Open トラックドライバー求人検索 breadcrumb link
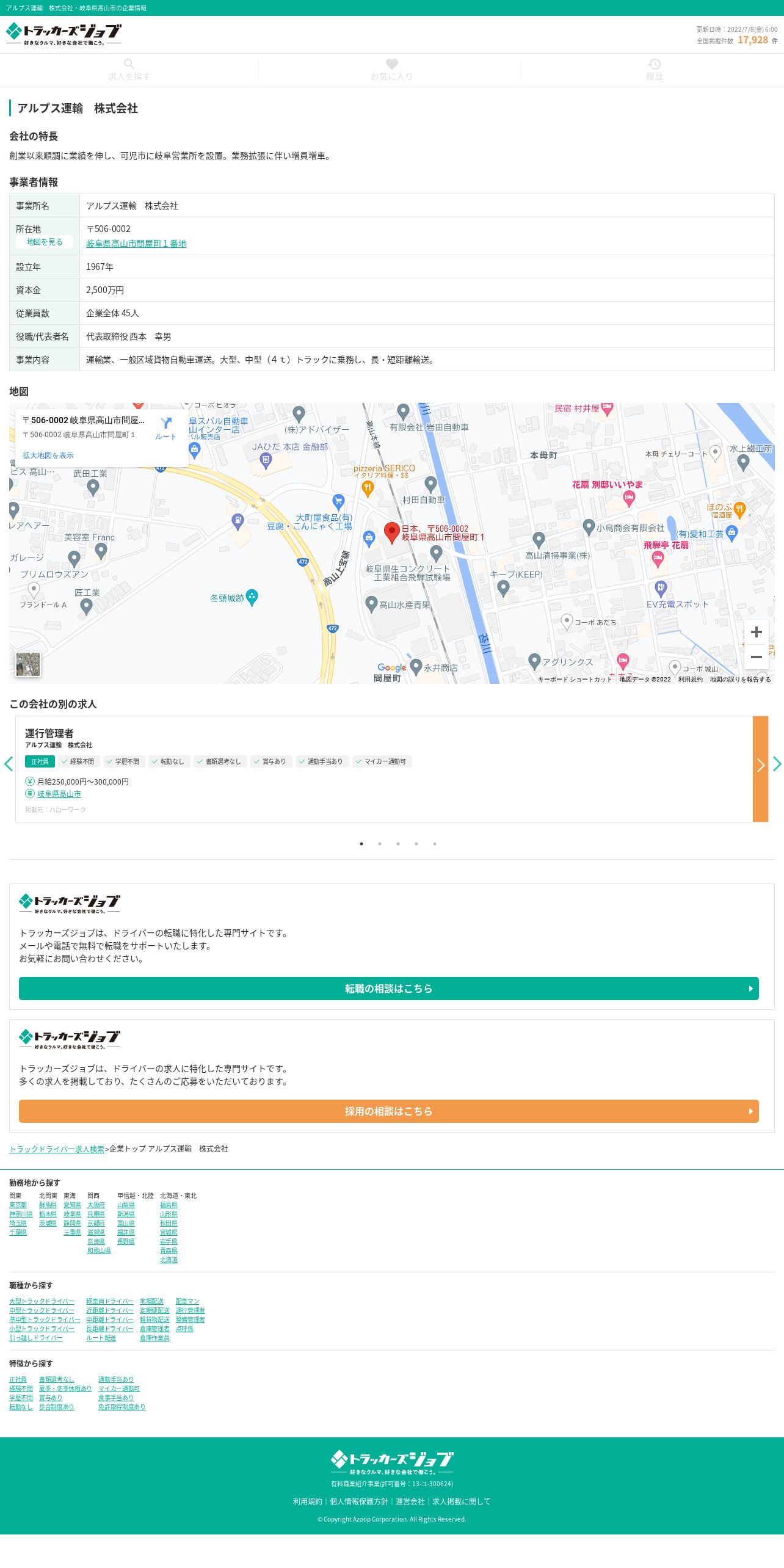Screen dimensions: 784x1568 [57, 1149]
